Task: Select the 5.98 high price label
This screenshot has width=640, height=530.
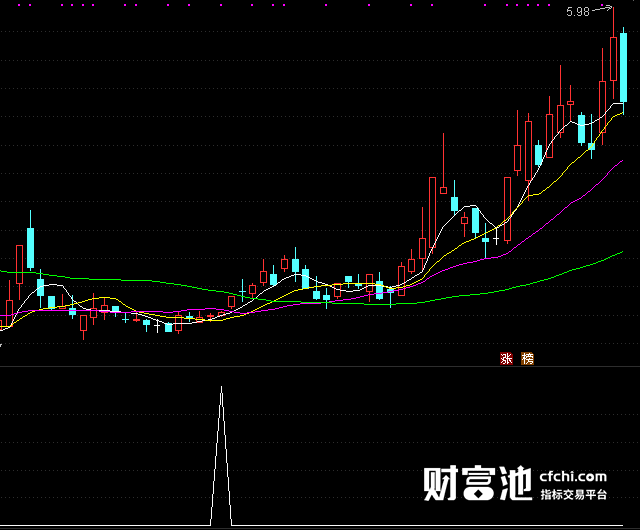Action: click(x=578, y=12)
